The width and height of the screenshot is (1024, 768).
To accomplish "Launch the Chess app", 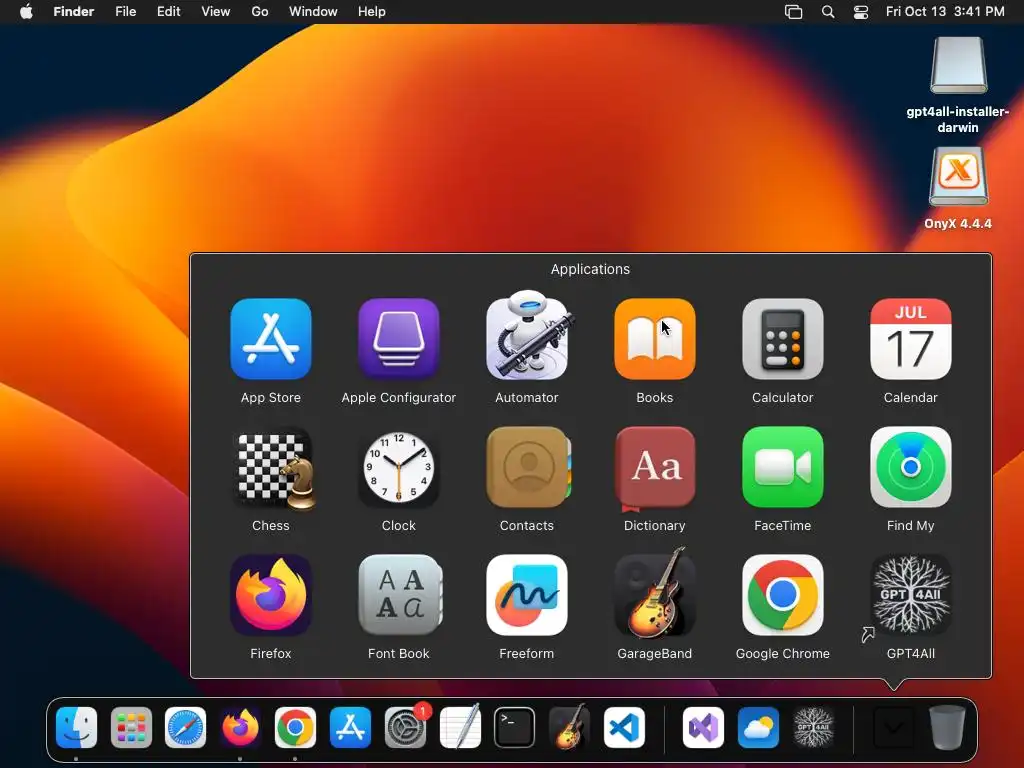I will (273, 468).
